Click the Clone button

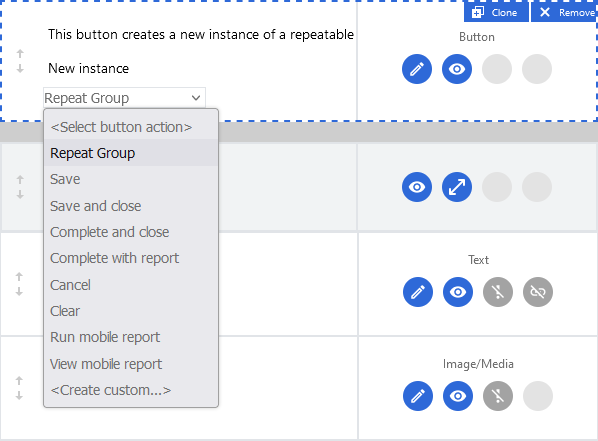tap(496, 12)
